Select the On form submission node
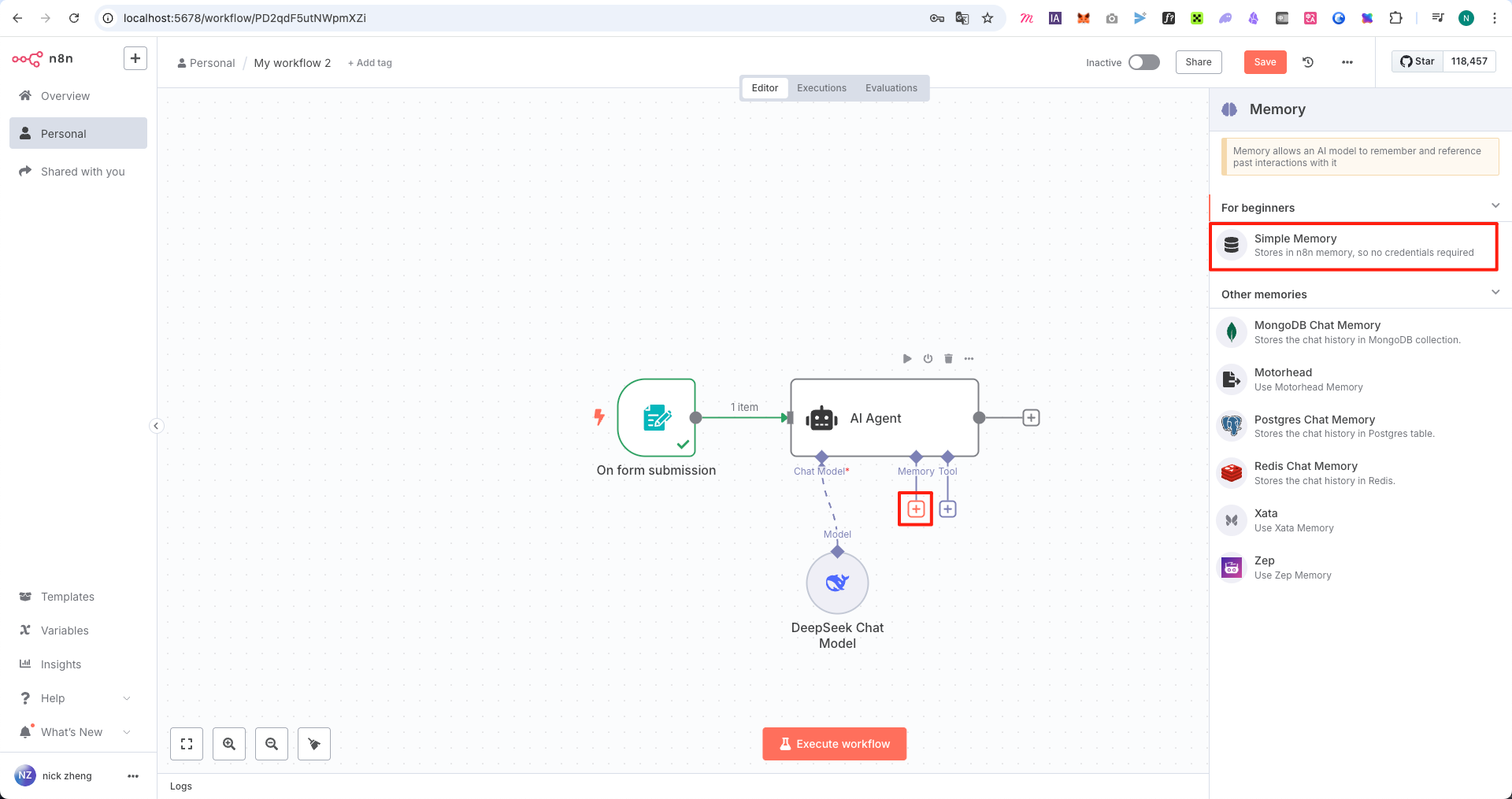Image resolution: width=1512 pixels, height=799 pixels. (657, 418)
